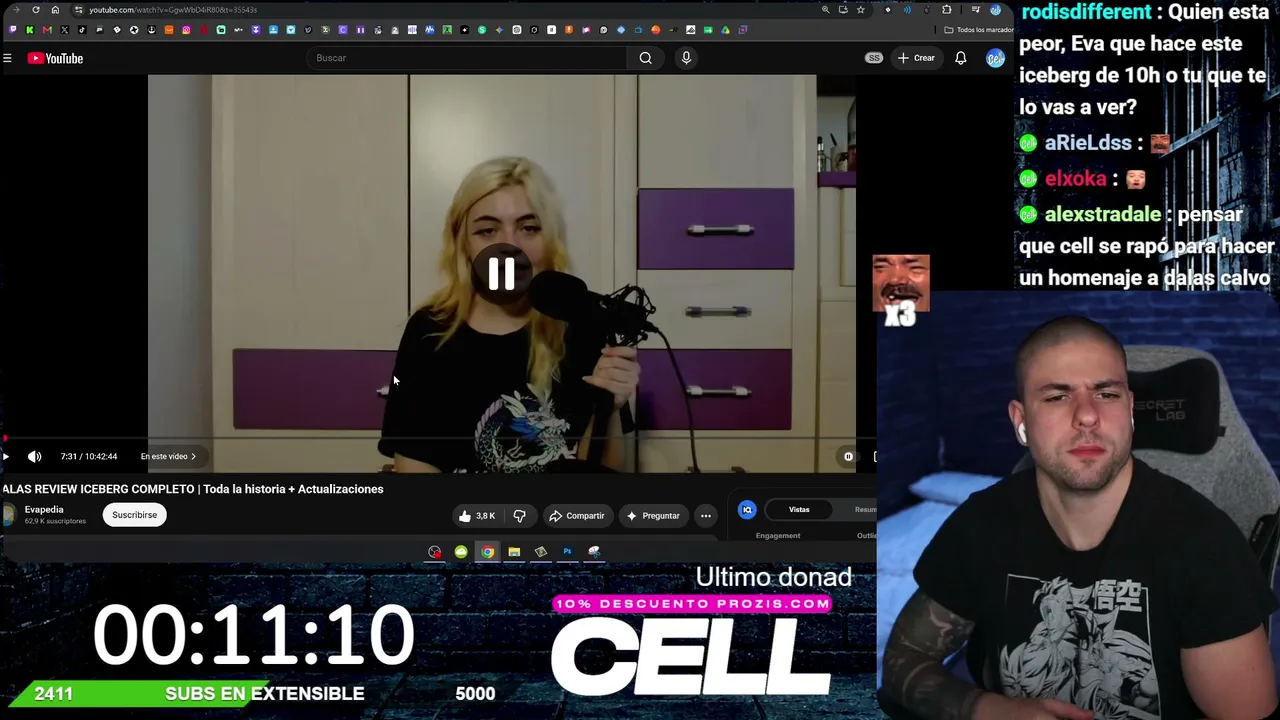Go to browser home page
The height and width of the screenshot is (720, 1280).
pos(55,10)
